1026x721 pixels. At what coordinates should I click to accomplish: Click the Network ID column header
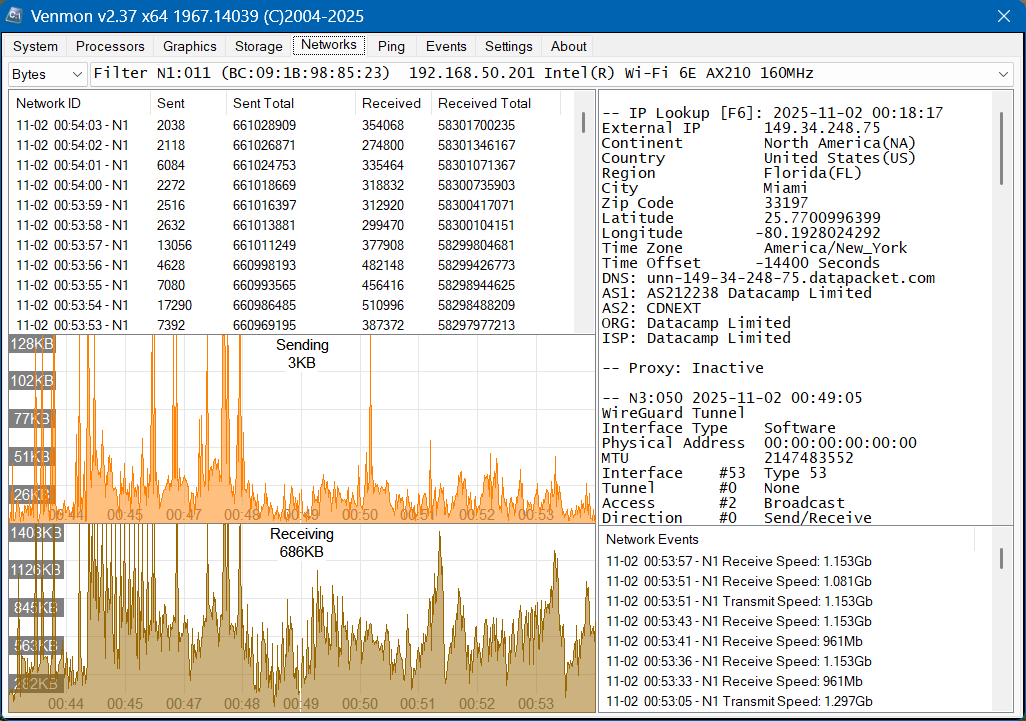[x=49, y=103]
